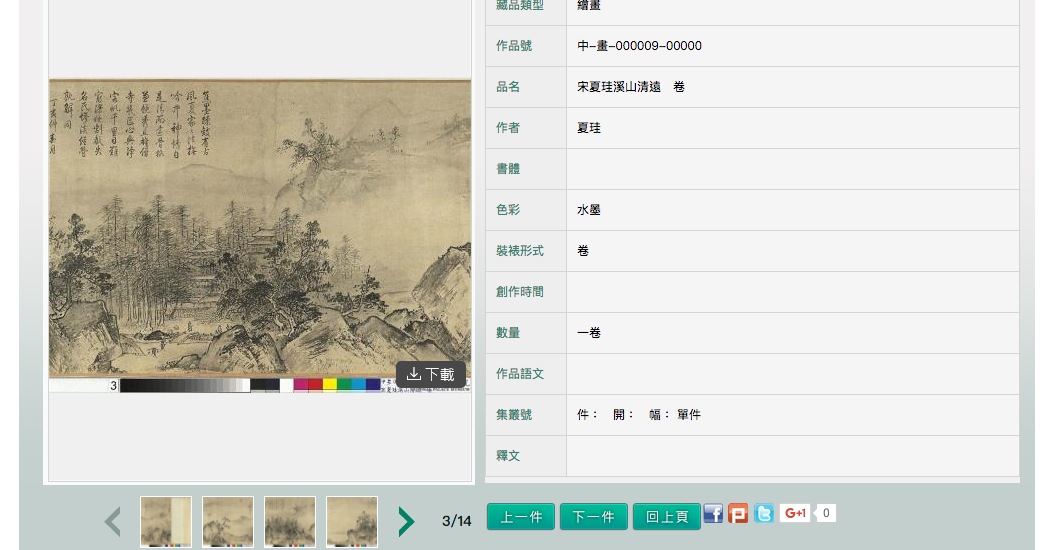Select the artwork number 中-畫-000009-00000
This screenshot has height=550, width=1056.
(639, 46)
